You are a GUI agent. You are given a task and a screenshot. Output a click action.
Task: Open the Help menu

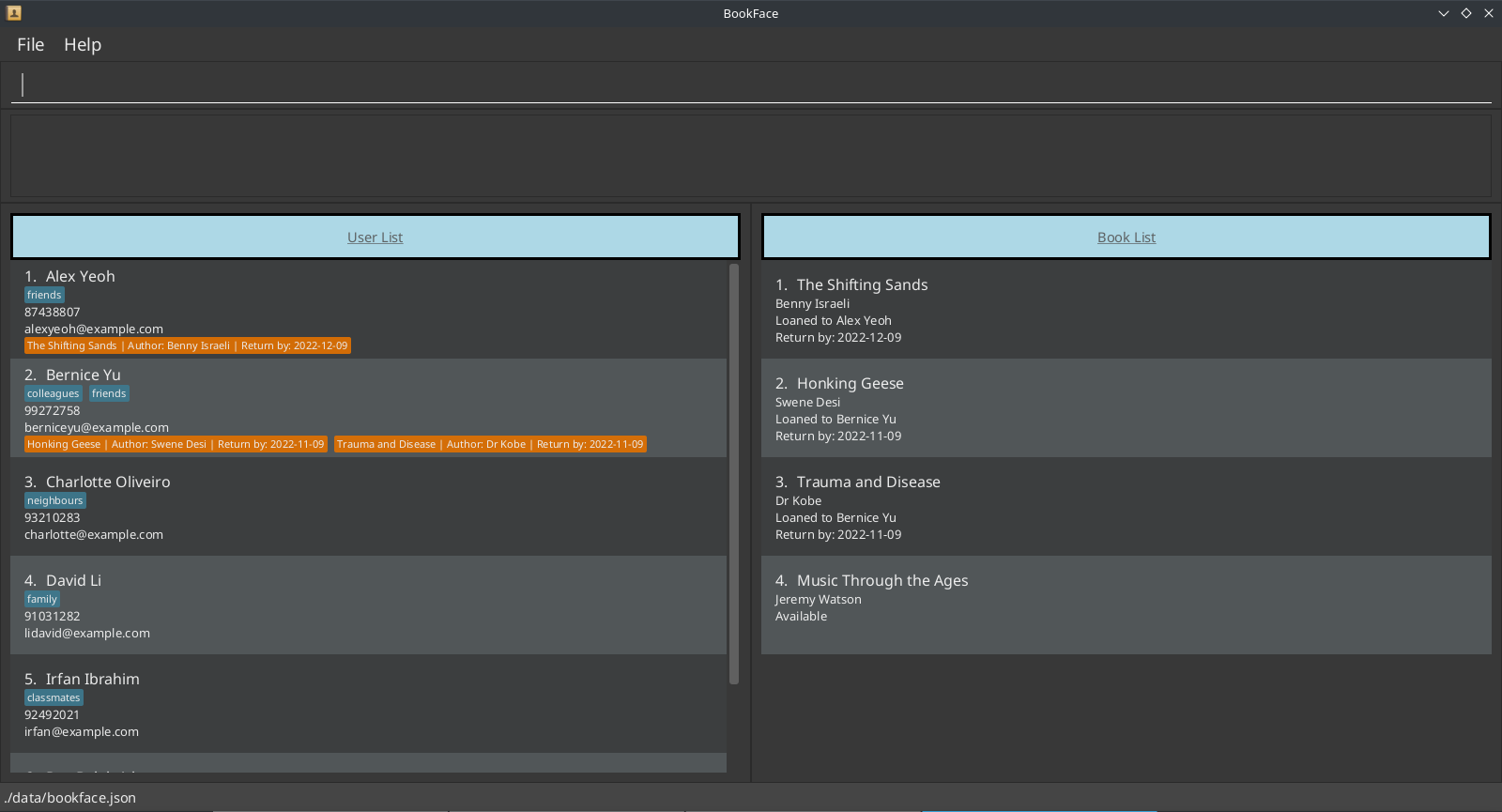tap(83, 44)
